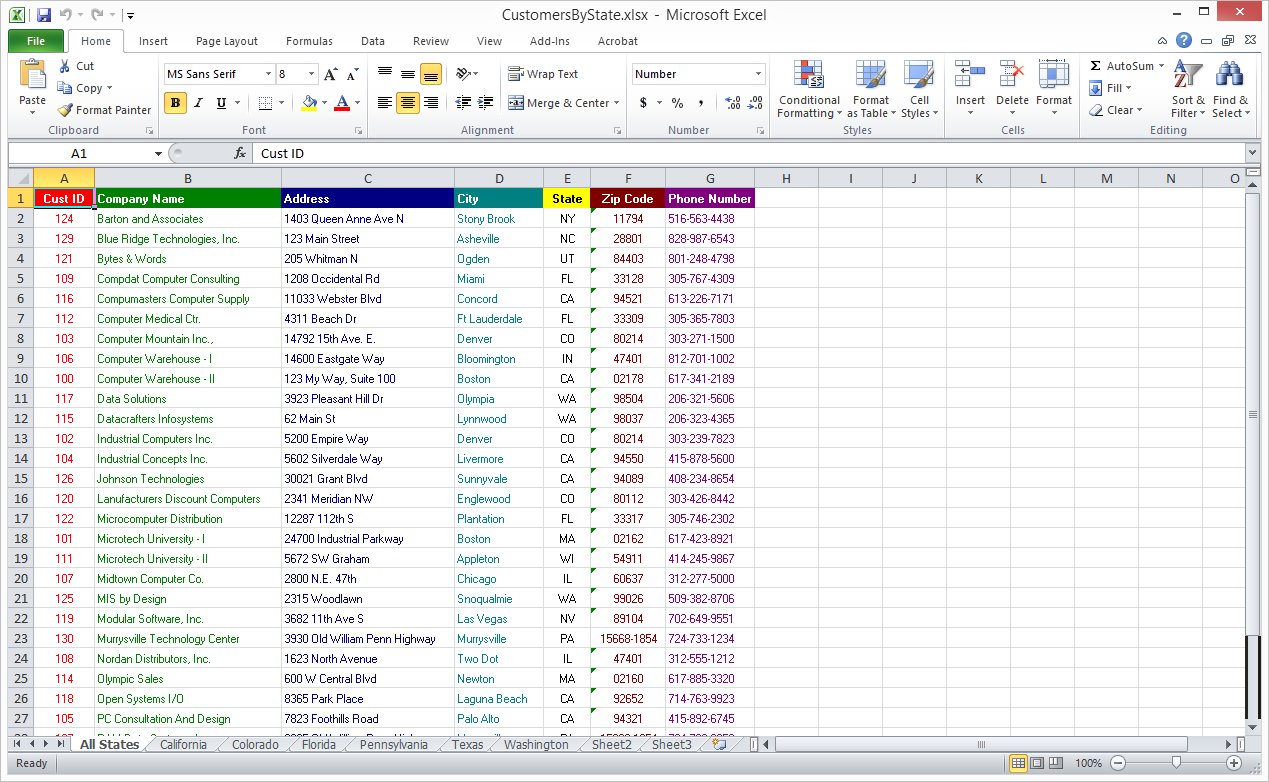The image size is (1269, 782).
Task: Switch to the Page Layout ribbon tab
Action: coord(227,41)
